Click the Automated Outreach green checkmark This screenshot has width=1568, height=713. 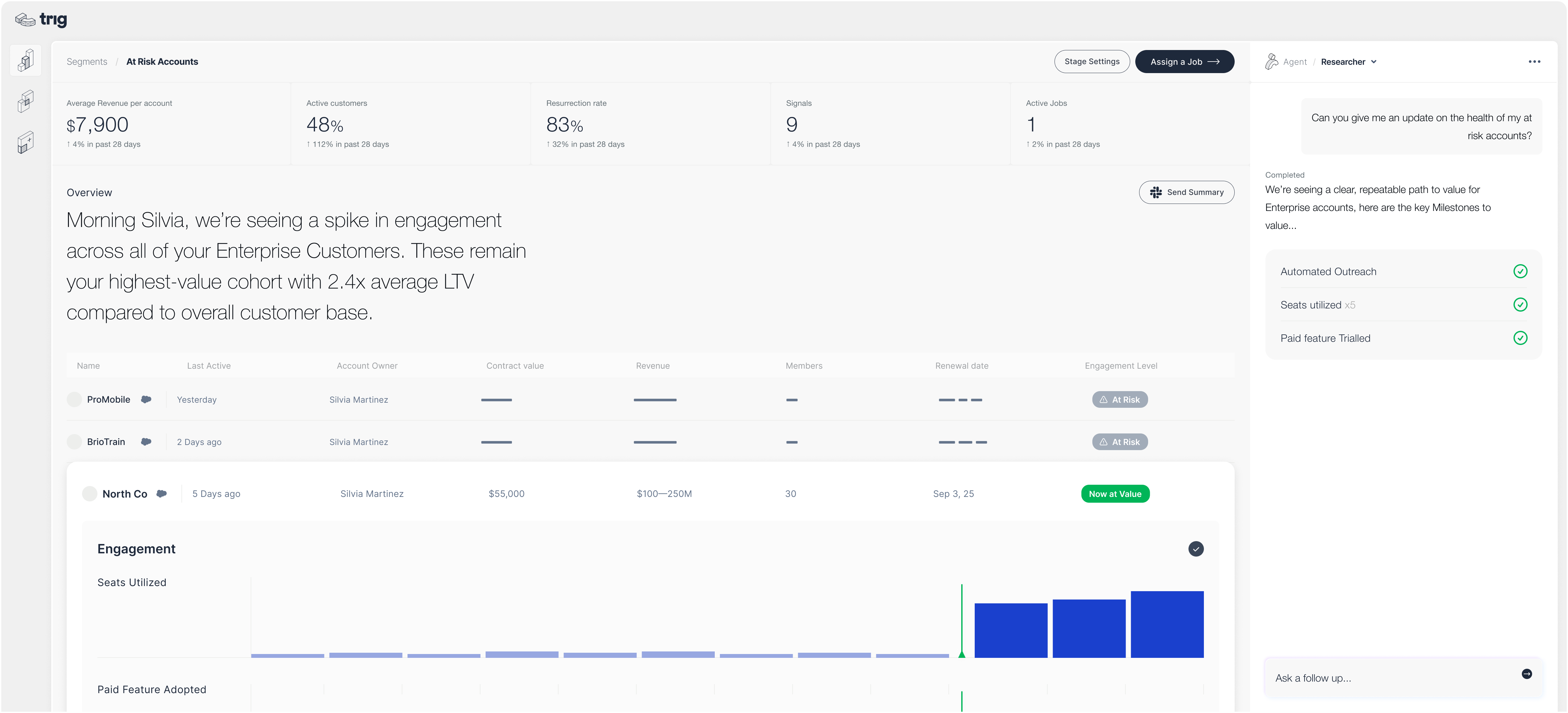(x=1520, y=272)
